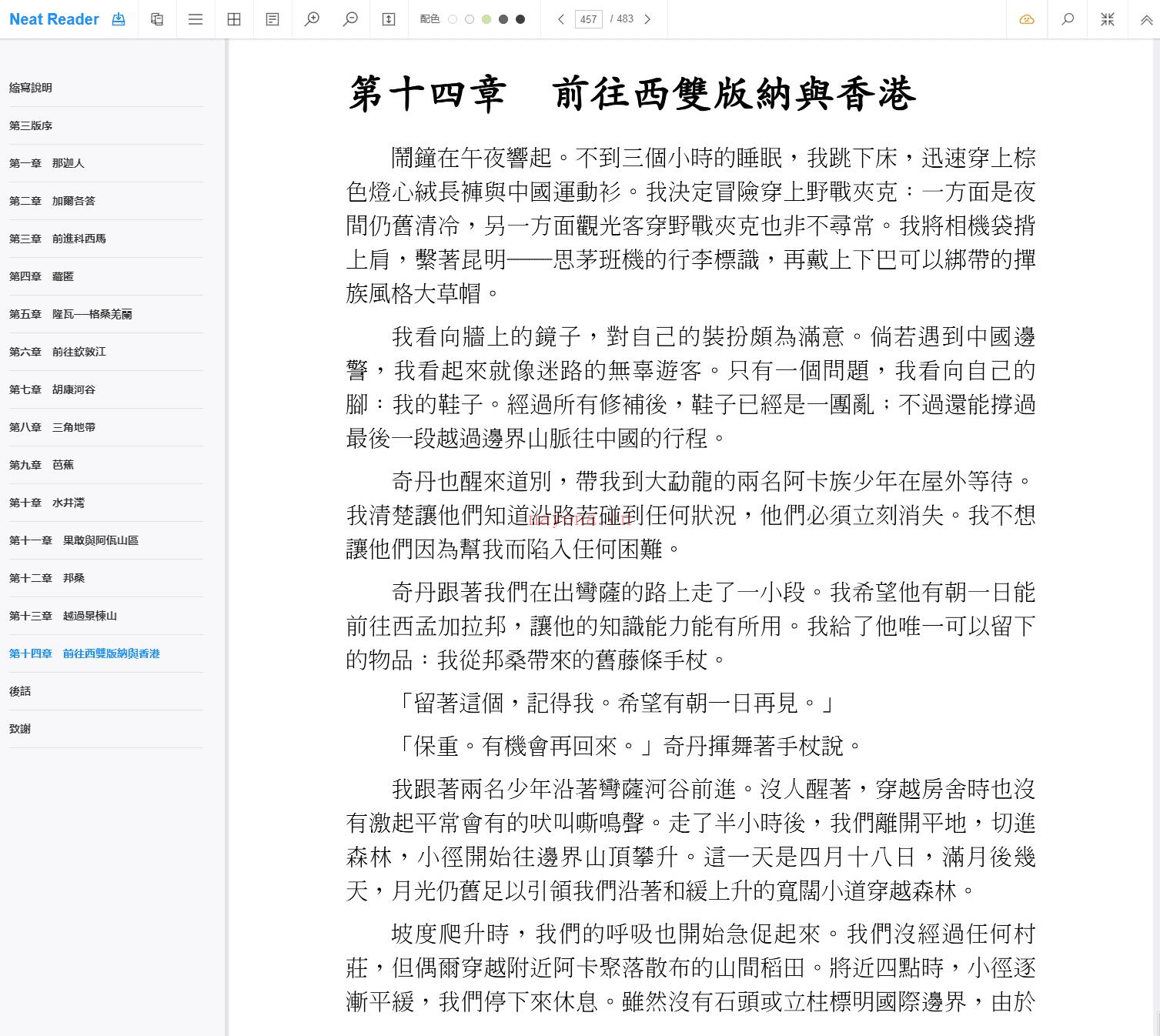The height and width of the screenshot is (1036, 1160).
Task: Click the import book icon beside Neat Reader
Action: pos(119,19)
